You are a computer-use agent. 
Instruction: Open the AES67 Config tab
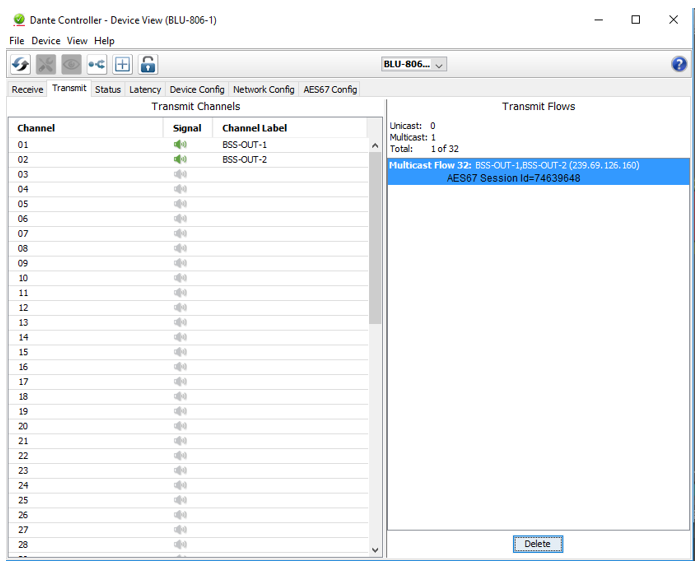click(330, 89)
